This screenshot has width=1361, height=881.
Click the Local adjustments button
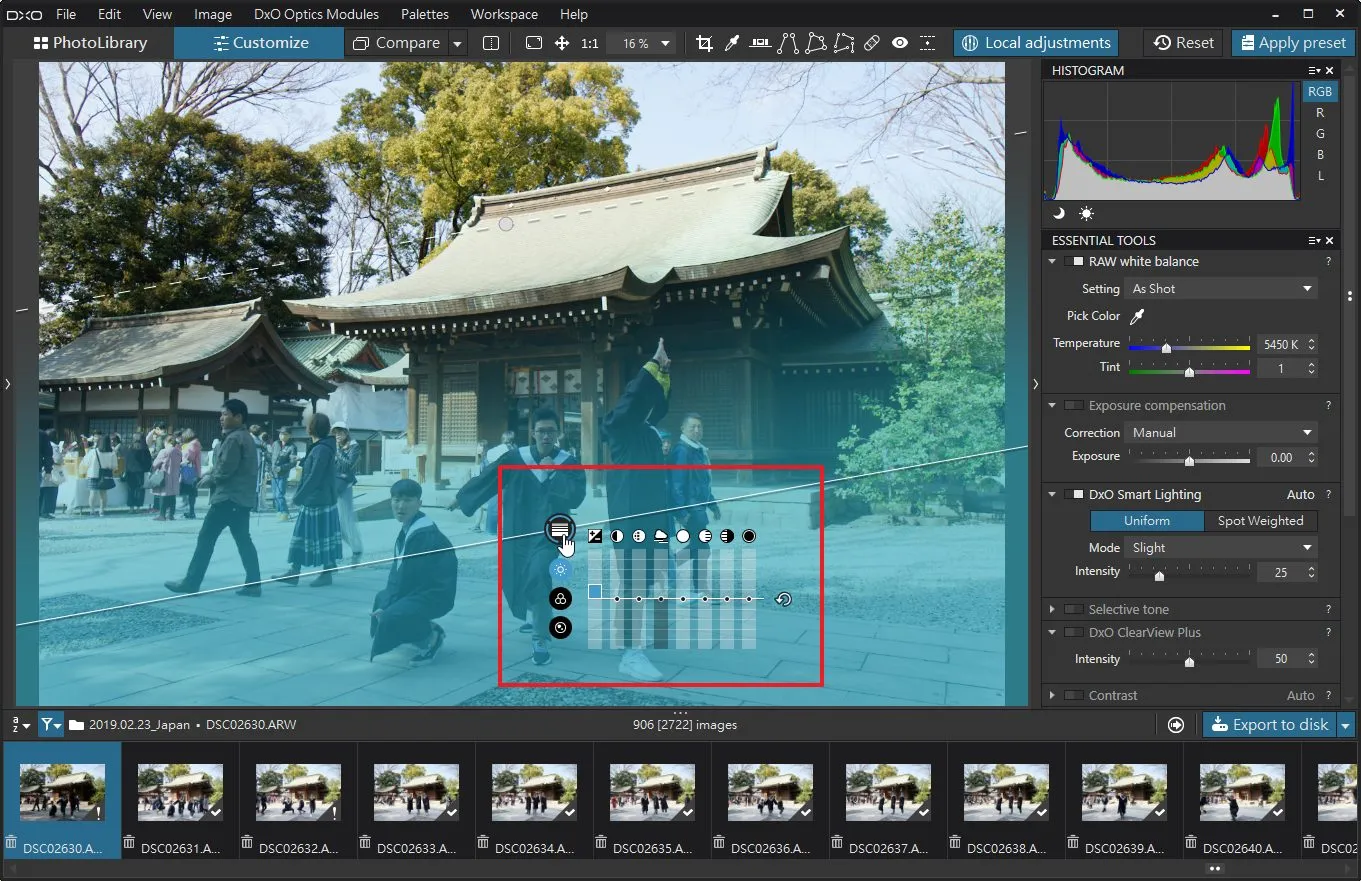pos(1036,43)
